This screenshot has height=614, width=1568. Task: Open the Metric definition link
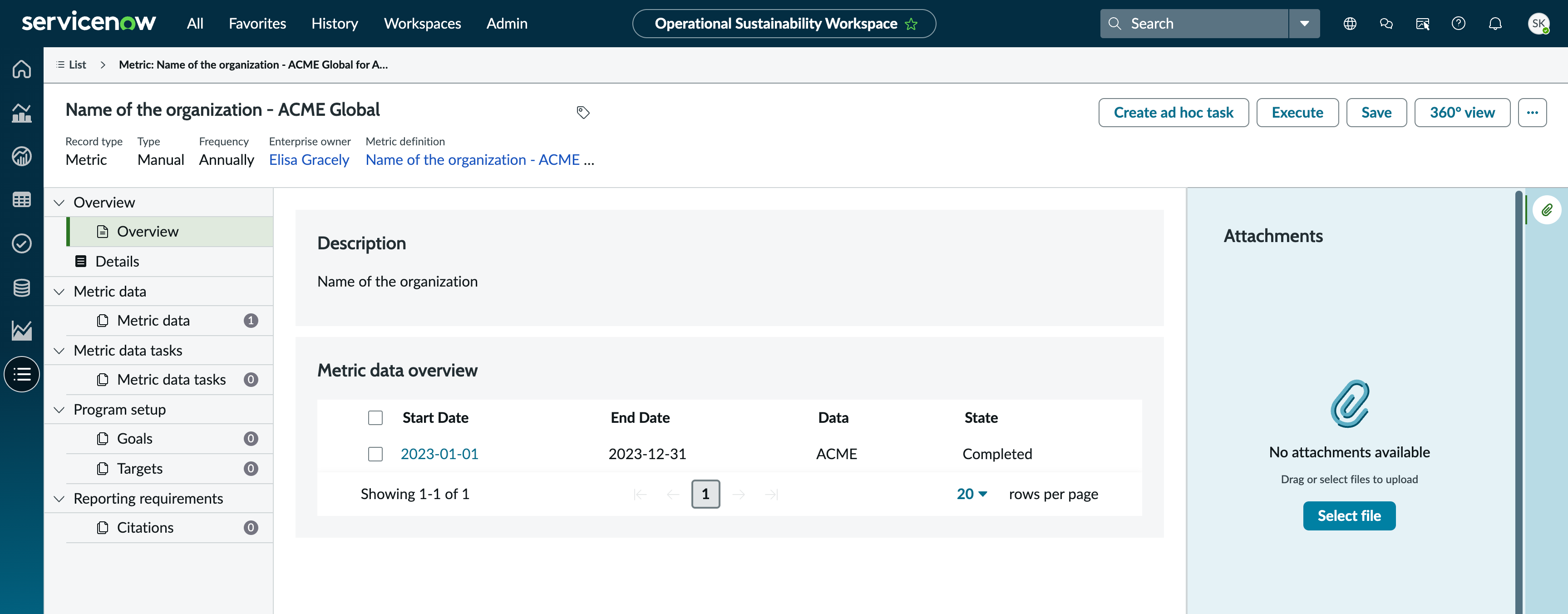[480, 159]
